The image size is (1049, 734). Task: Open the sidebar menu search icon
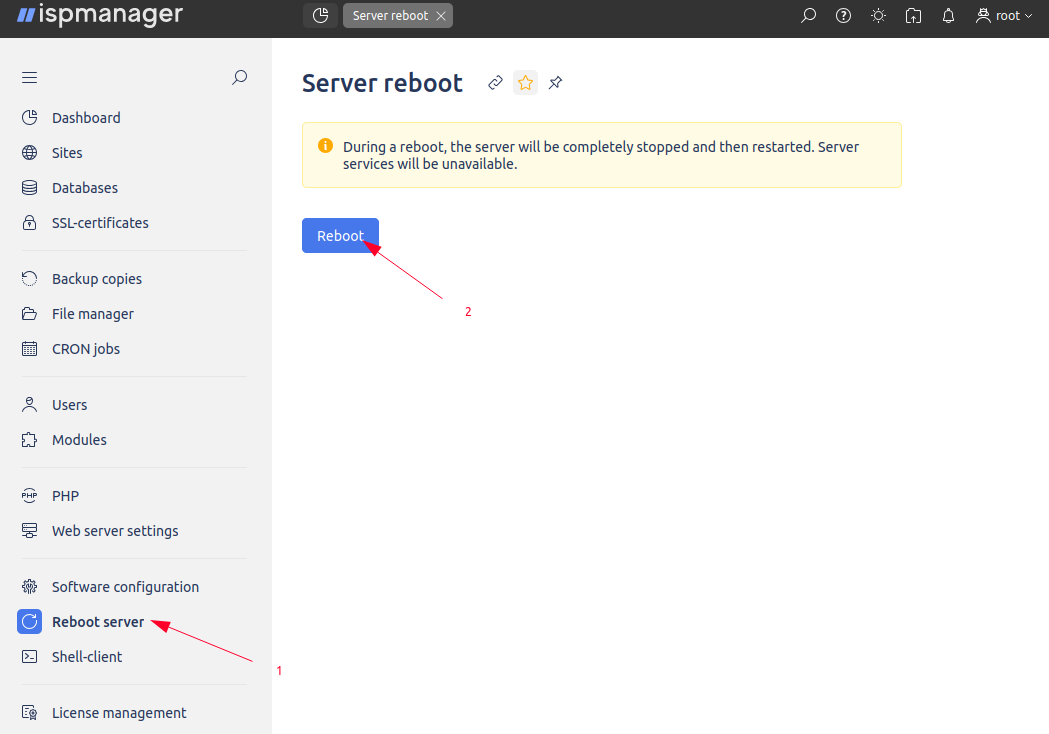click(239, 77)
